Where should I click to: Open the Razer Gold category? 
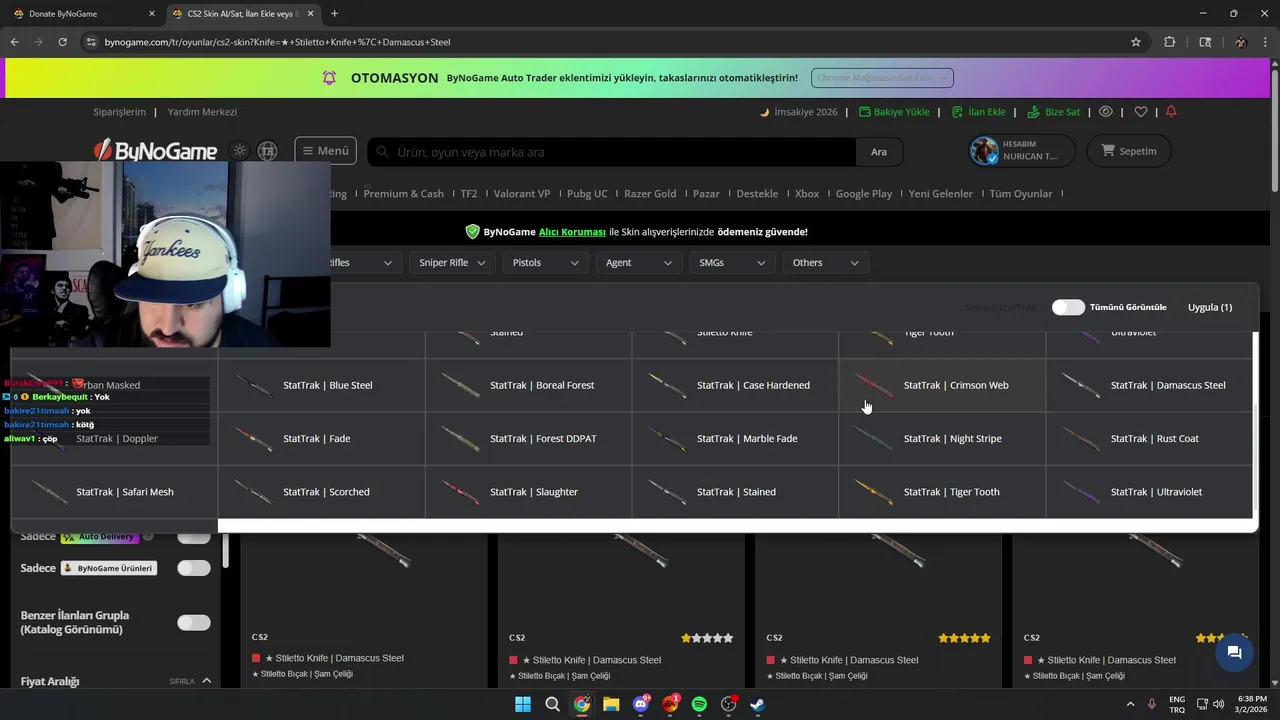click(650, 193)
